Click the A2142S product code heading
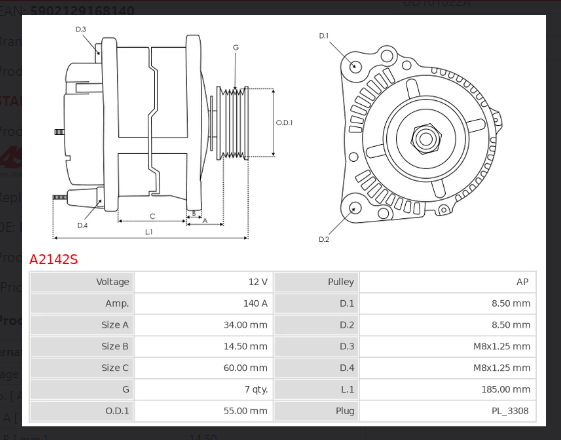Viewport: 561px width, 440px height. [53, 259]
